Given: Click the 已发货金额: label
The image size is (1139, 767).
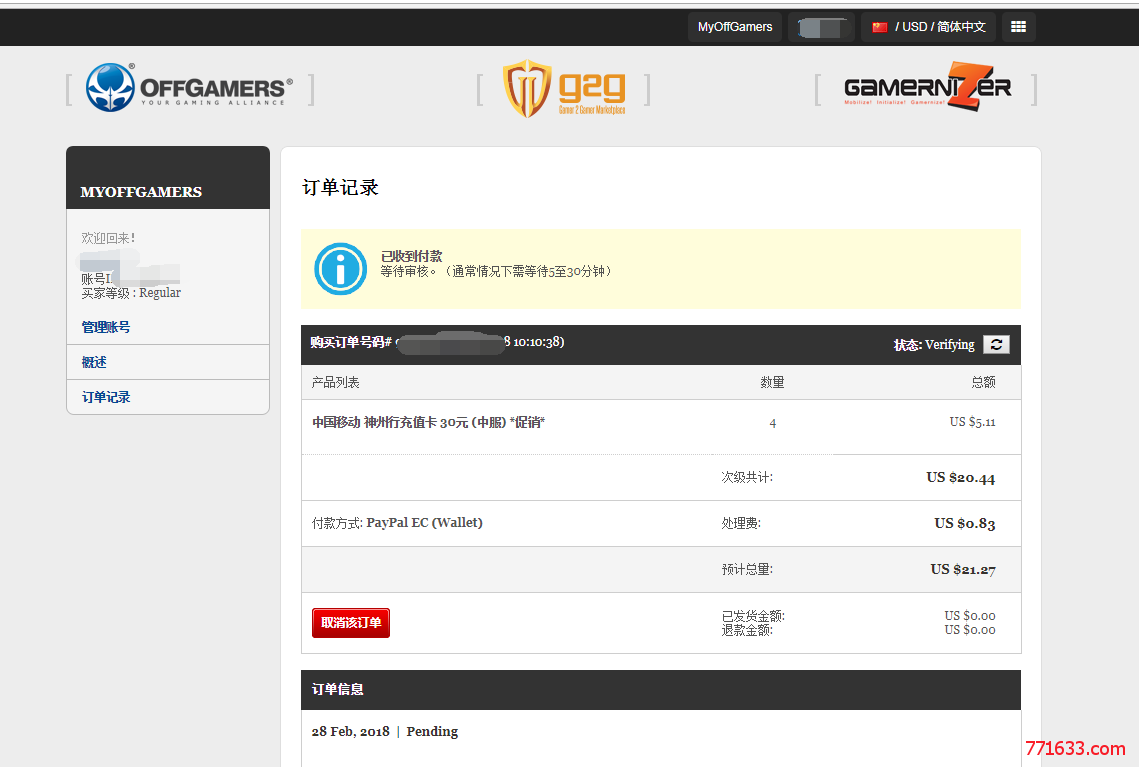Looking at the screenshot, I should 753,616.
